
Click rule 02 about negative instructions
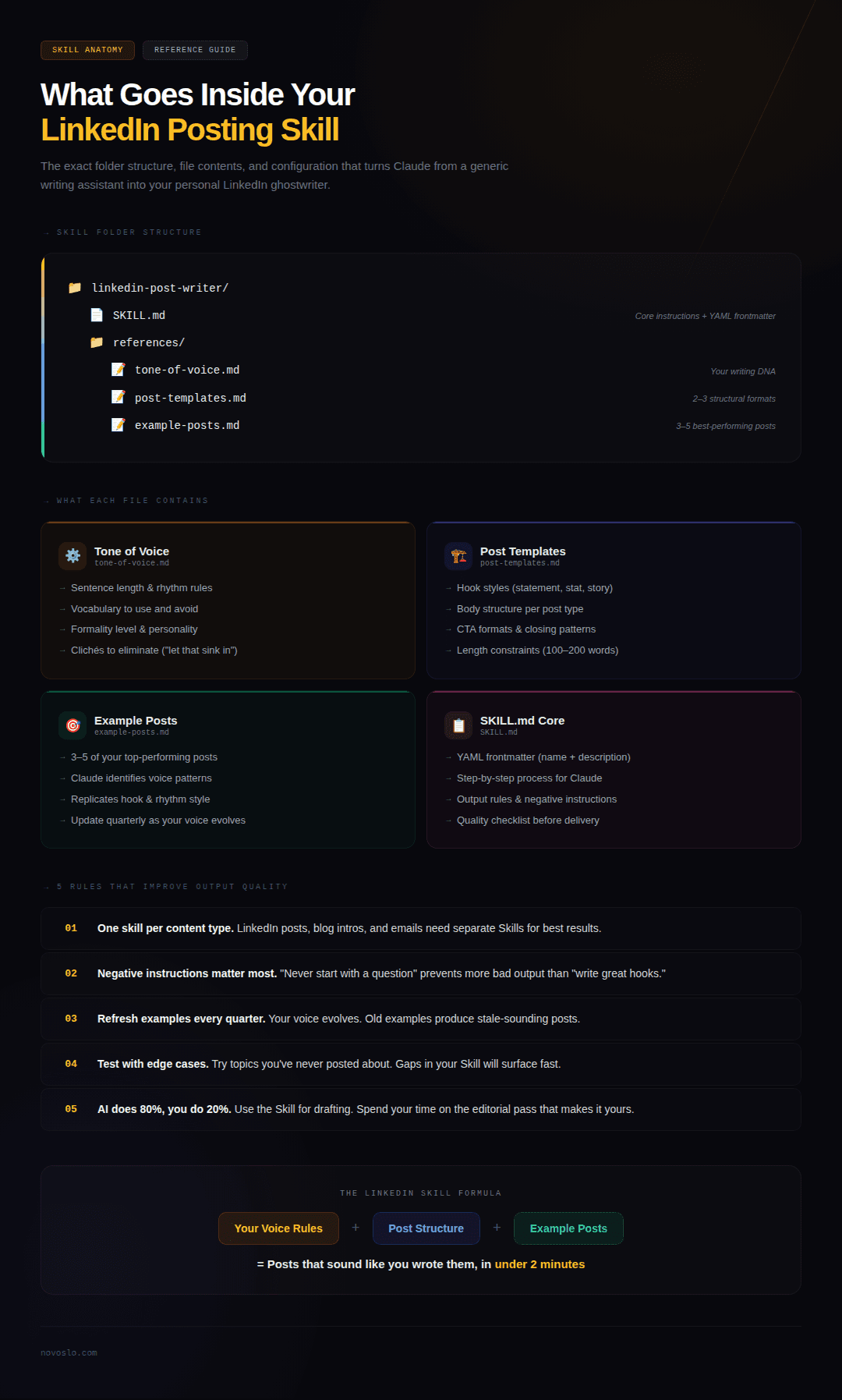coord(421,973)
